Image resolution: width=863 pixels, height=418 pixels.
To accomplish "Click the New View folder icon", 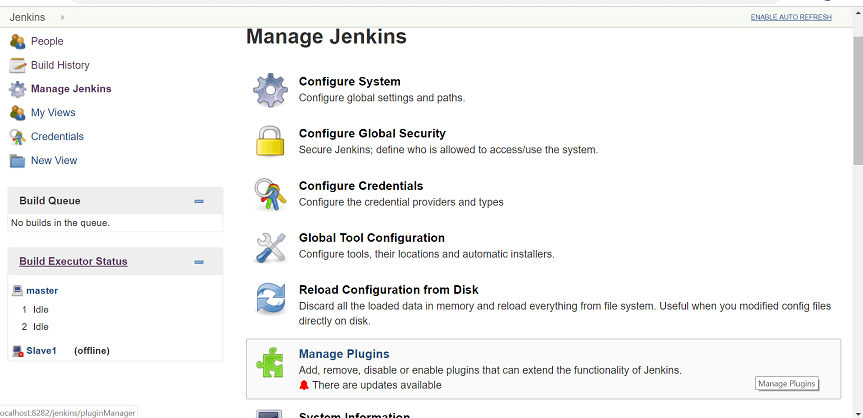I will point(18,161).
